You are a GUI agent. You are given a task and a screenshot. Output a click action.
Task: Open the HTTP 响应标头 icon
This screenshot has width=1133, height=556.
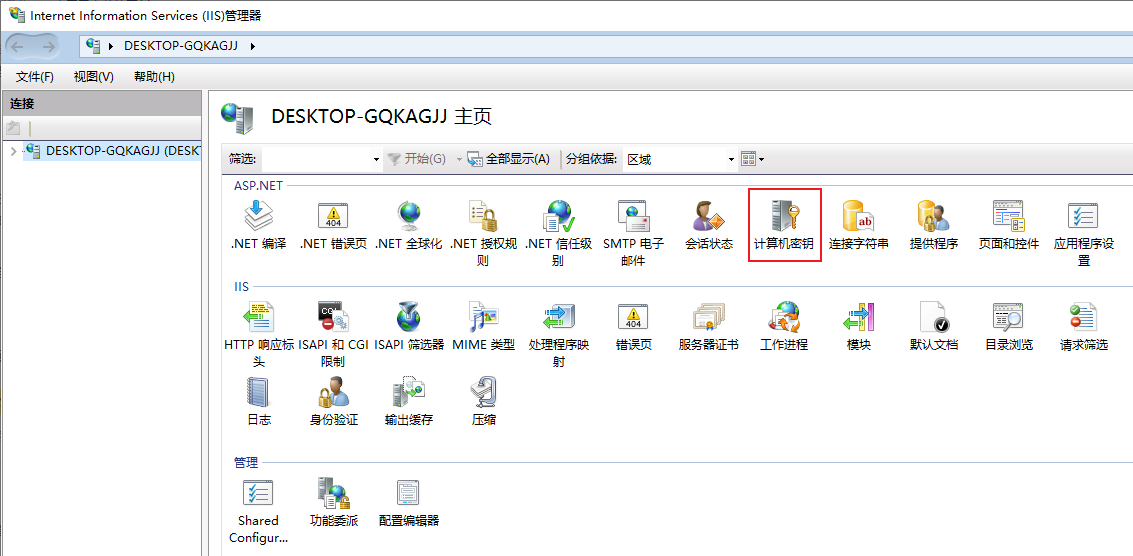click(x=259, y=317)
